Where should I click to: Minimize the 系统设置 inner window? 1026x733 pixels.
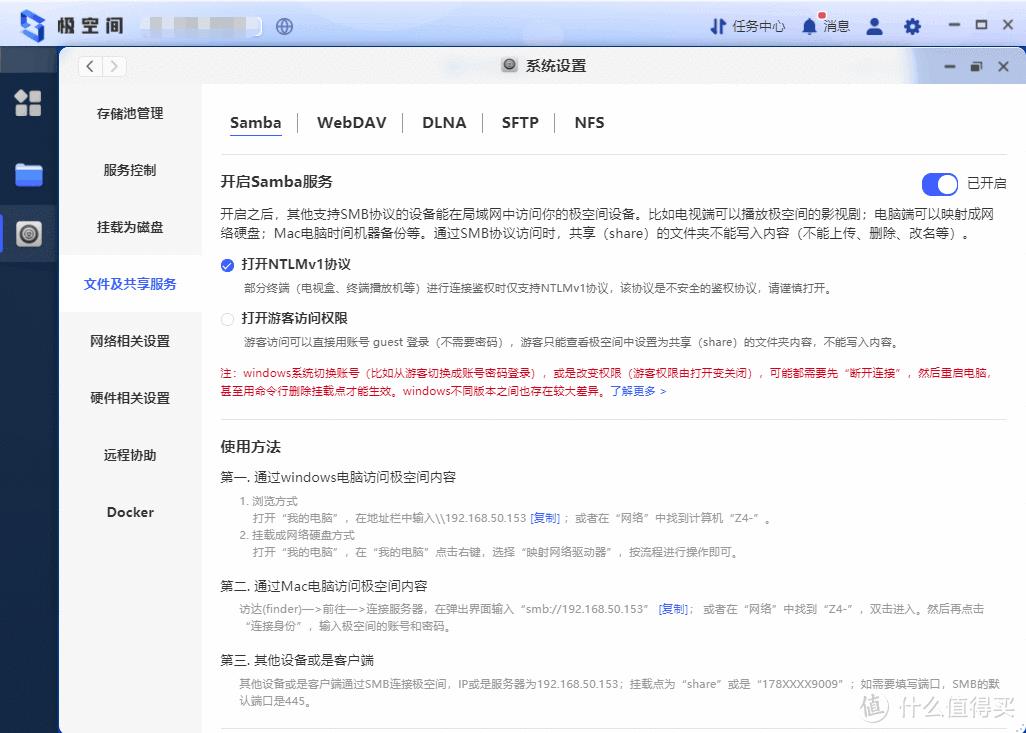click(x=949, y=66)
